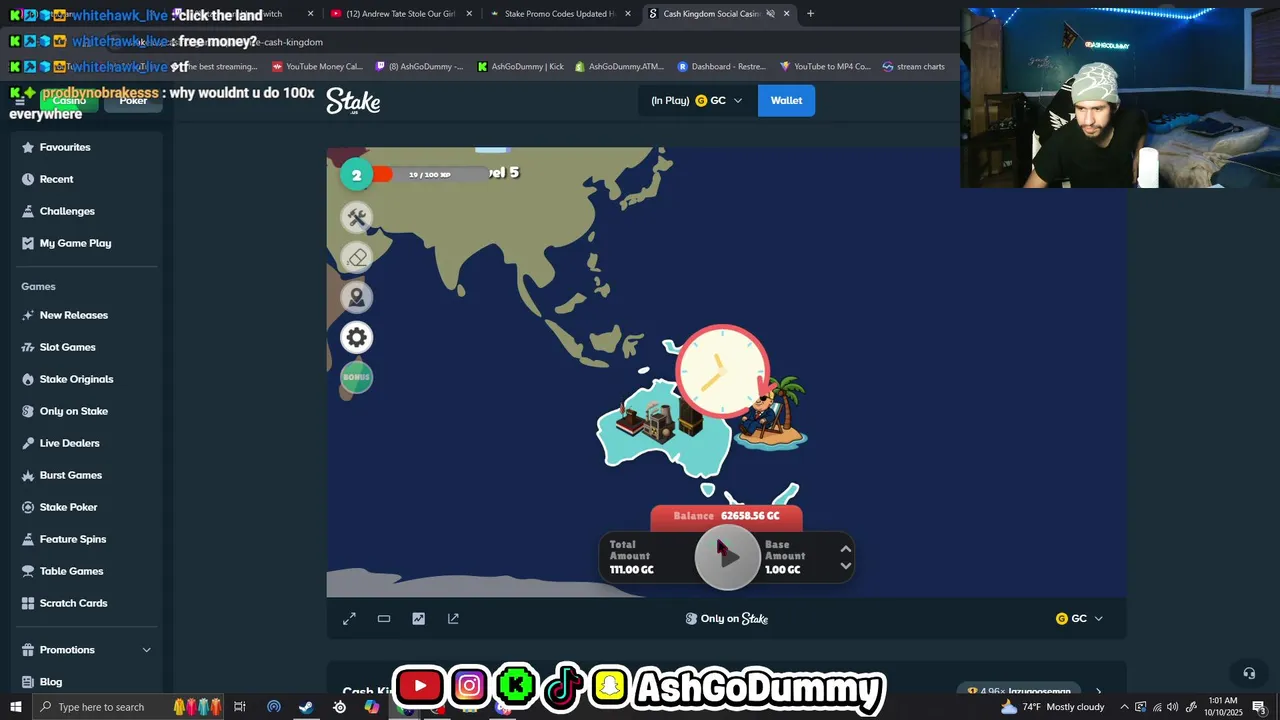Click the buildings on the Australia landmass
This screenshot has height=720, width=1280.
(x=657, y=418)
